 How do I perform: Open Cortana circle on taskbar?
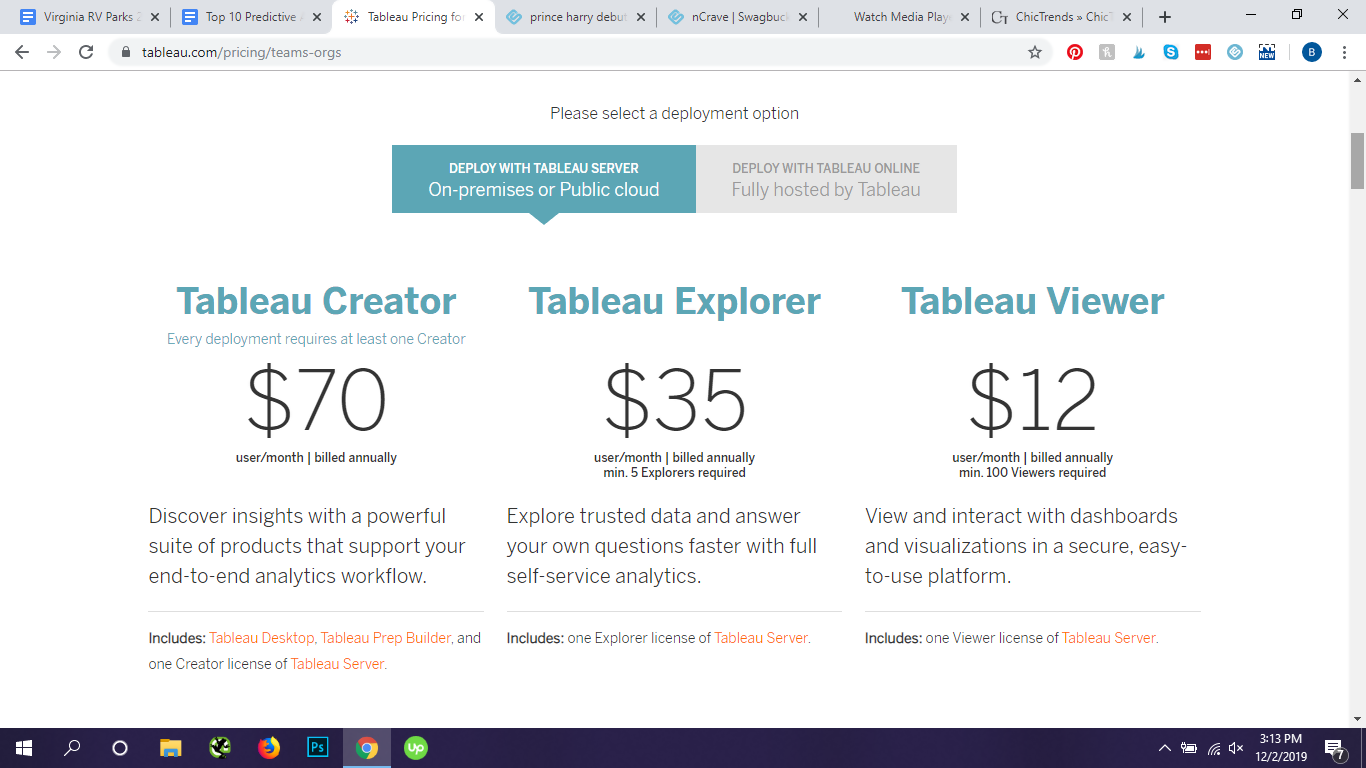pos(120,748)
